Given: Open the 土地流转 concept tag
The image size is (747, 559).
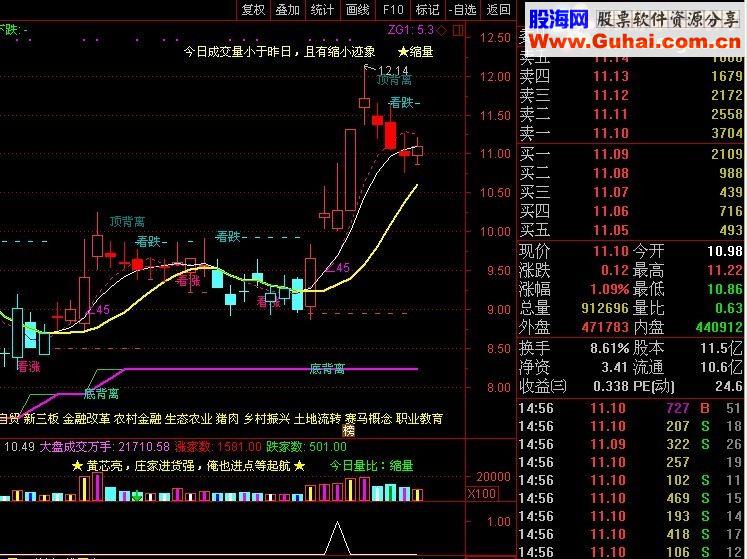Looking at the screenshot, I should pyautogui.click(x=317, y=419).
